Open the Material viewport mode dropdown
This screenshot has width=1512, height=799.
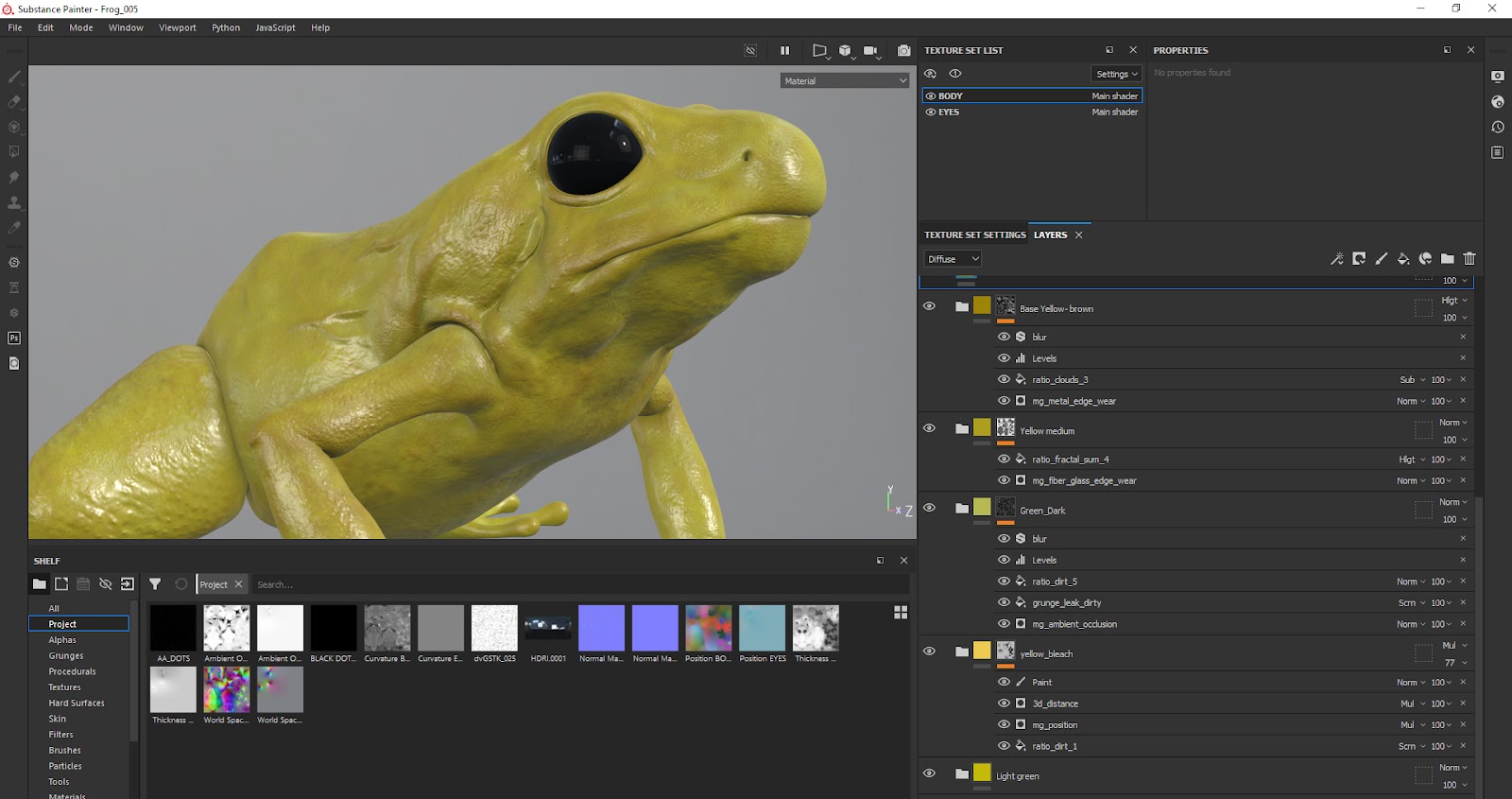click(844, 81)
